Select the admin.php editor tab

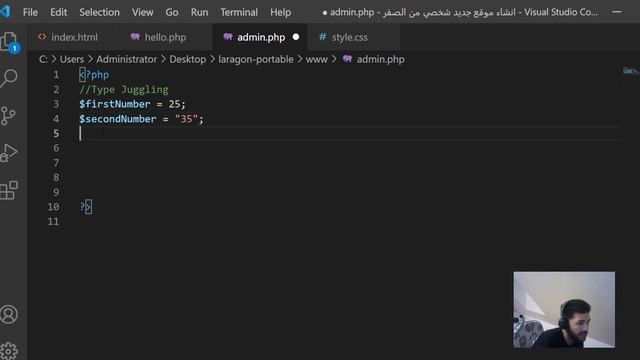[261, 37]
